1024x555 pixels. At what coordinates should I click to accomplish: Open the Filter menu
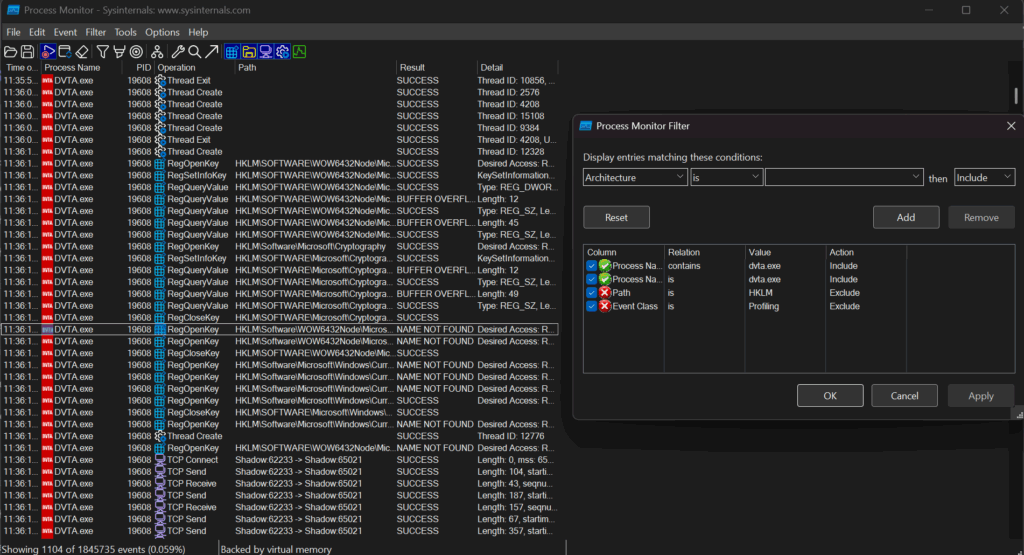(x=95, y=32)
